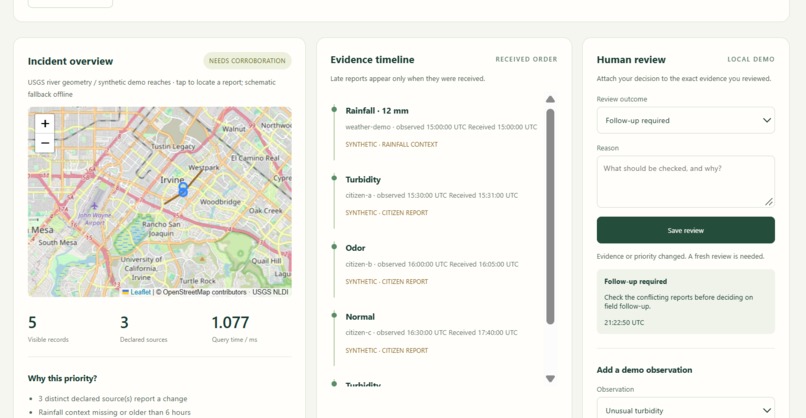The height and width of the screenshot is (418, 806).
Task: Open the Review outcome dropdown
Action: (685, 120)
